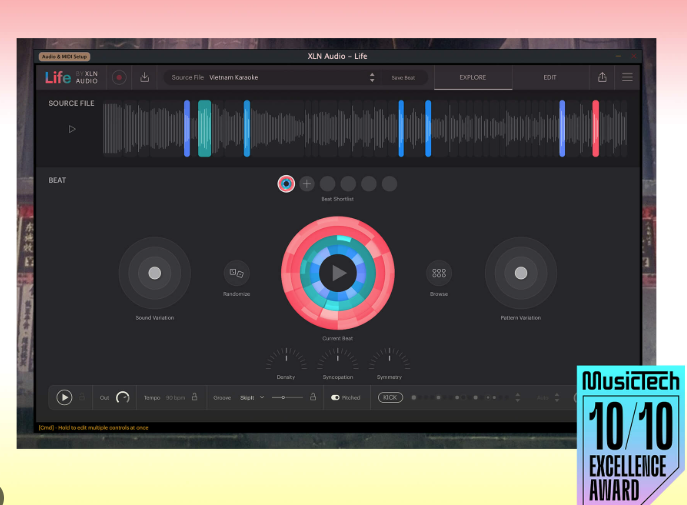687x505 pixels.
Task: Click the Tempo 90 bpm value
Action: click(175, 398)
